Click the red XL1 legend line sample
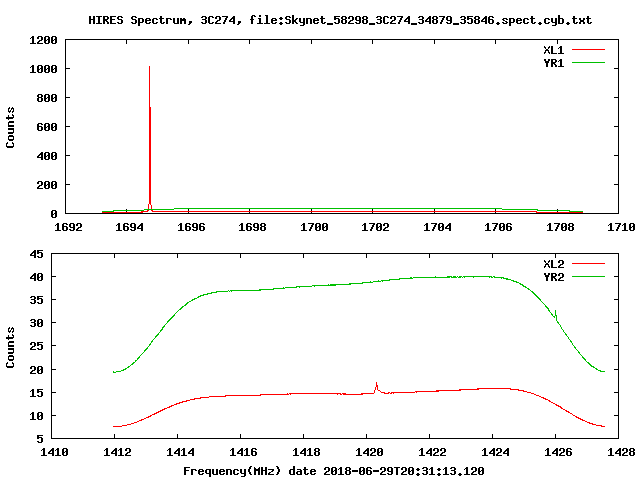 [588, 50]
